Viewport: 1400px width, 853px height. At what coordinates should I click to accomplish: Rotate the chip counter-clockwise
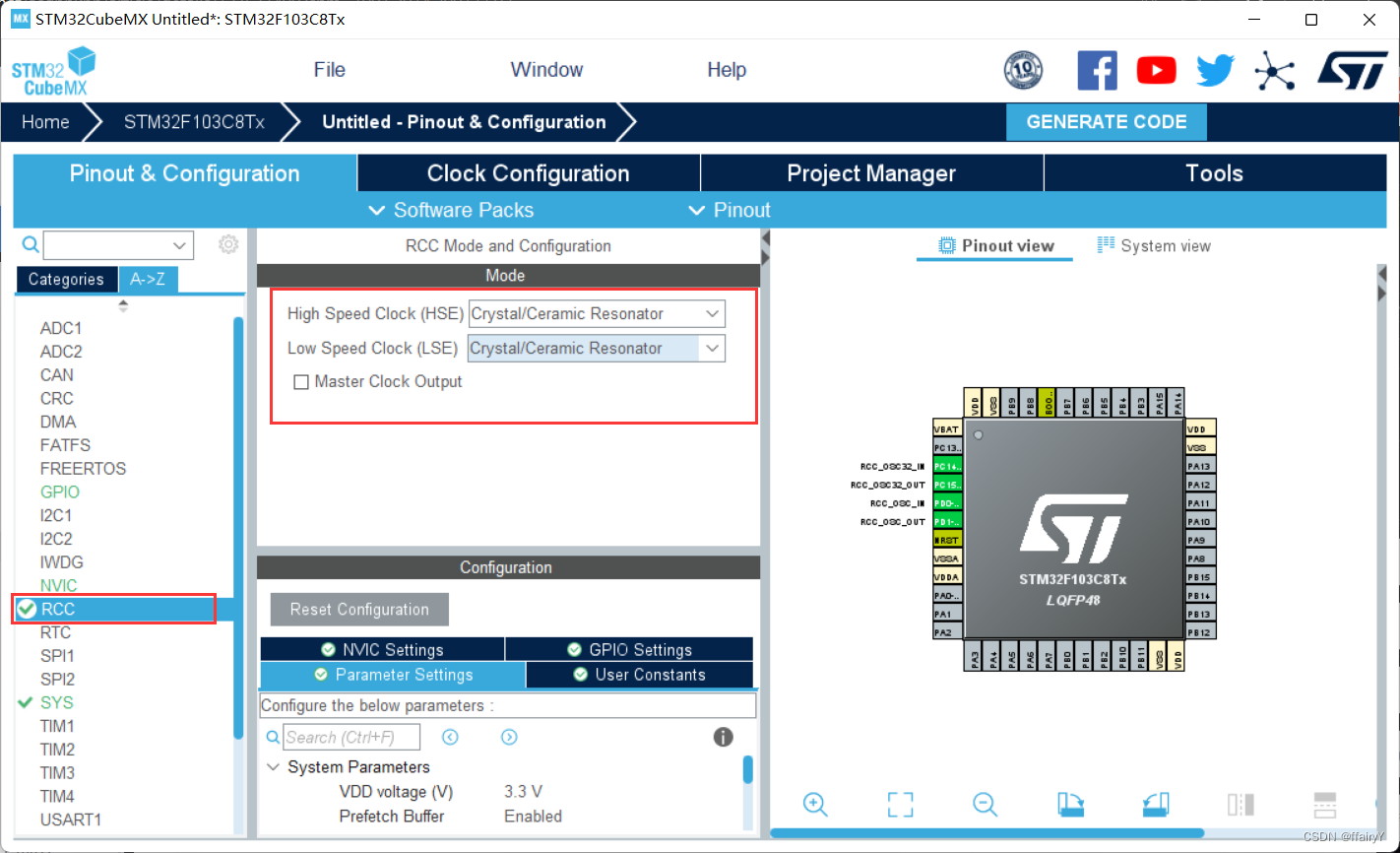pyautogui.click(x=1156, y=804)
